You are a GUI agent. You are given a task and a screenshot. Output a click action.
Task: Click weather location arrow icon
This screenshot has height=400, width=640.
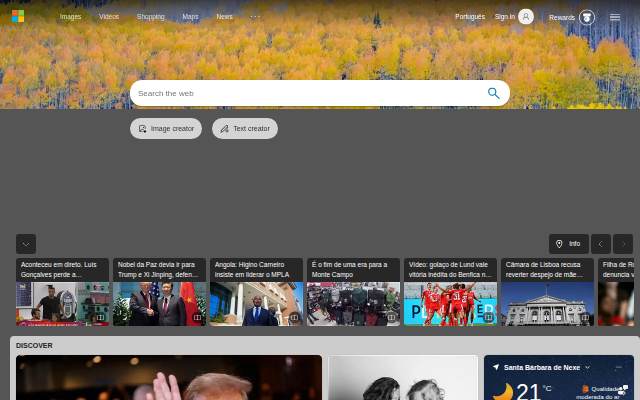(x=496, y=367)
